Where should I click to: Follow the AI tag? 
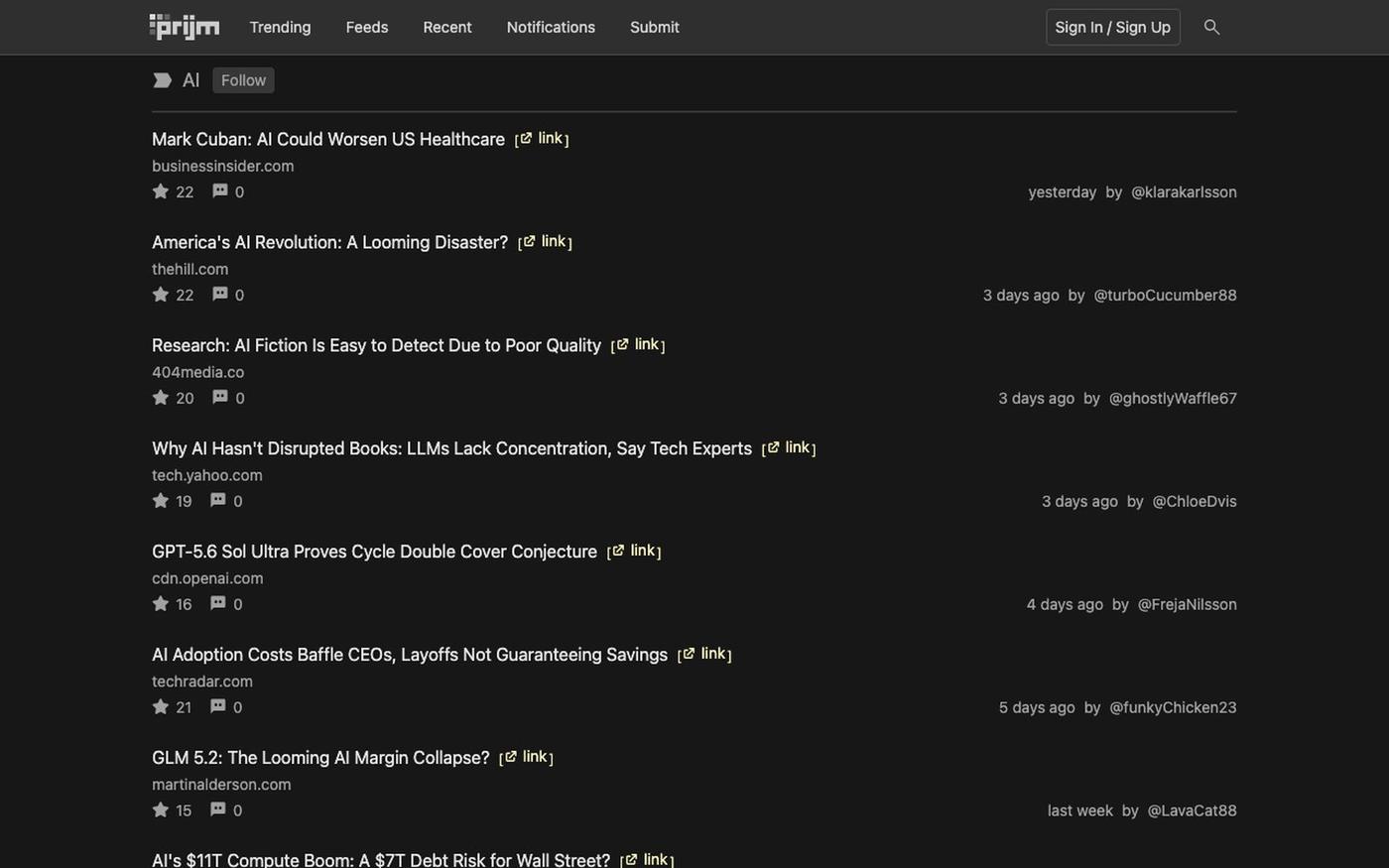pyautogui.click(x=243, y=80)
